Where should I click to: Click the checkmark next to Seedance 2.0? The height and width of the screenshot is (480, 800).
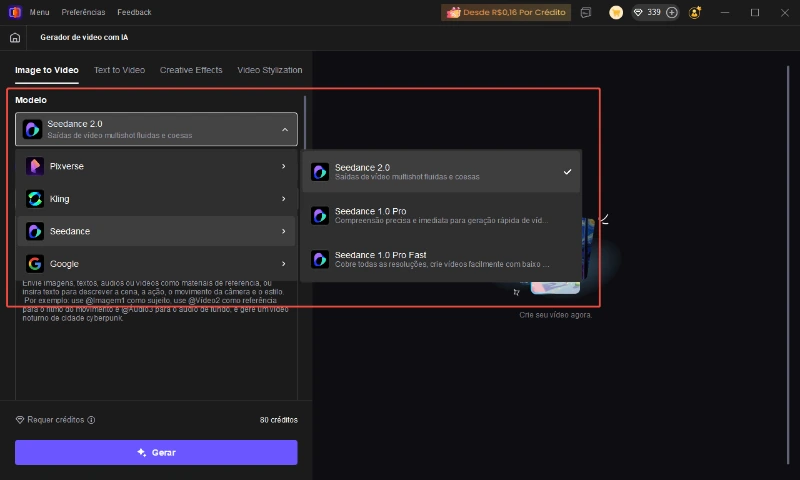tap(567, 172)
